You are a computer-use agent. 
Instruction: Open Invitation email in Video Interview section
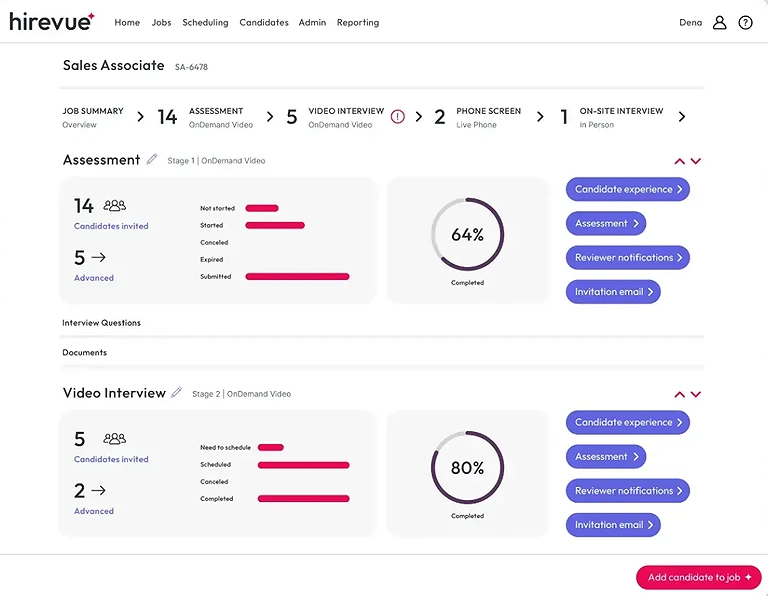pos(613,525)
